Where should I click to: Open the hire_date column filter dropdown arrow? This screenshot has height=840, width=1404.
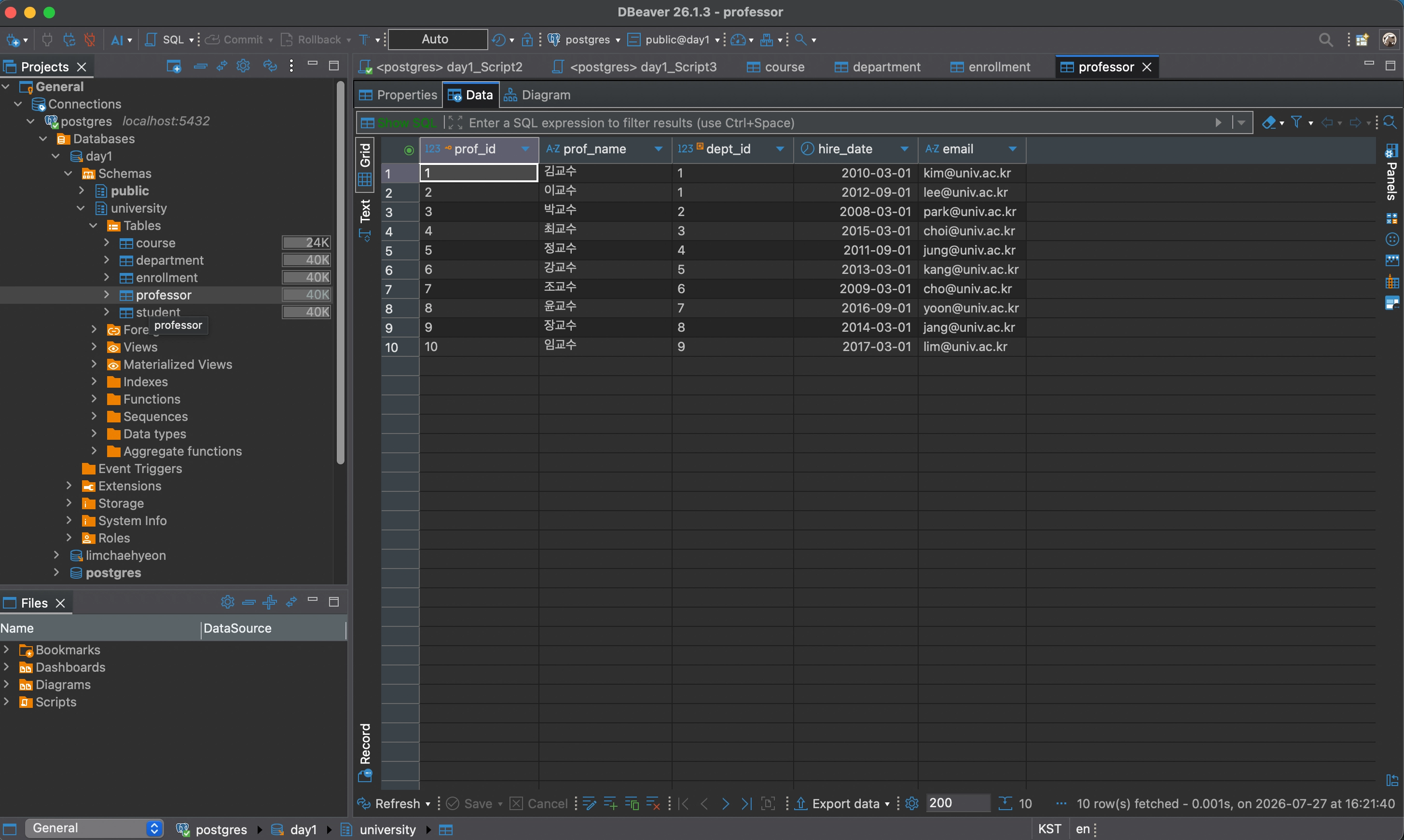pos(905,149)
